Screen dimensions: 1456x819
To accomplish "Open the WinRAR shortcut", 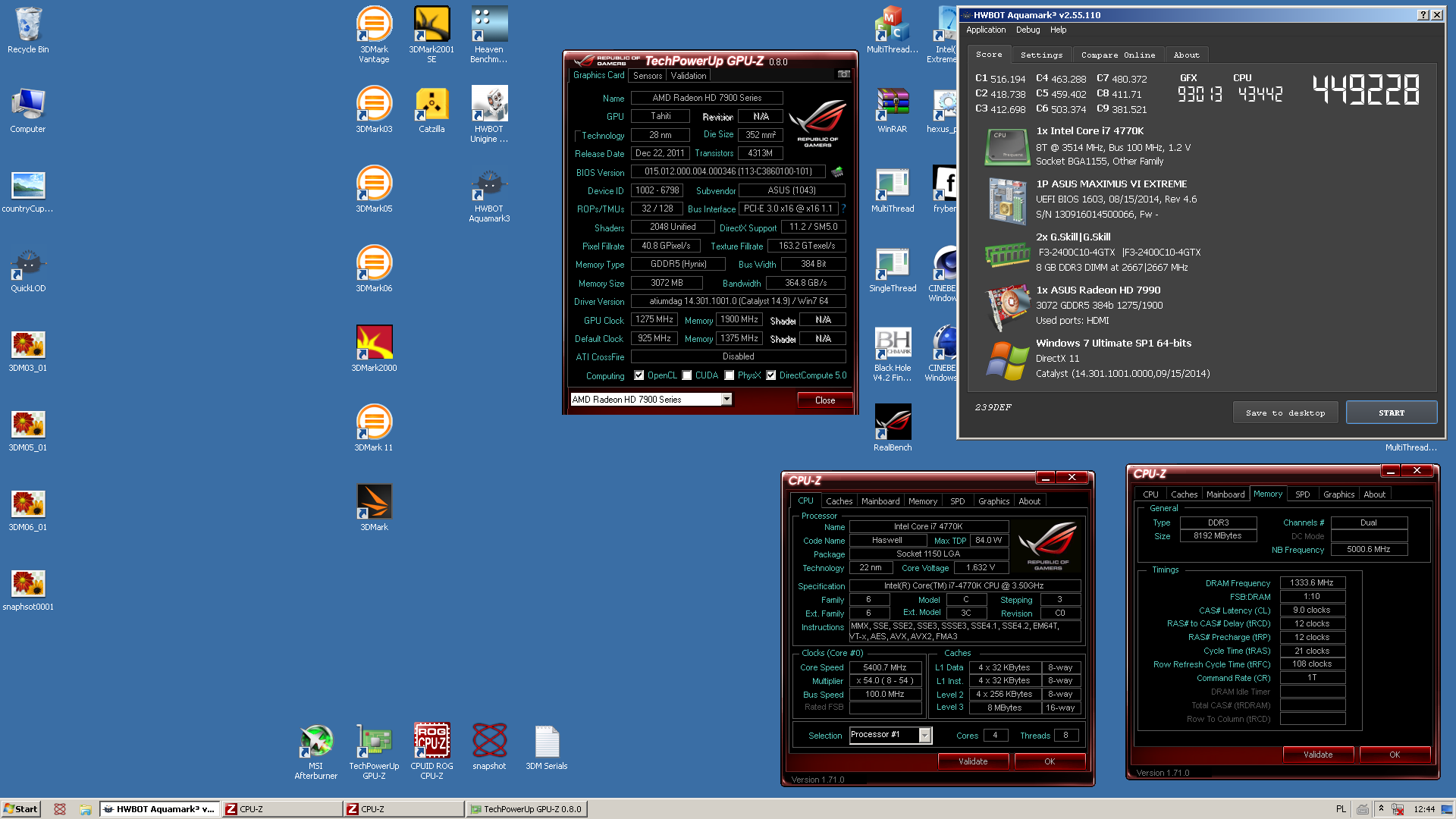I will (x=893, y=111).
